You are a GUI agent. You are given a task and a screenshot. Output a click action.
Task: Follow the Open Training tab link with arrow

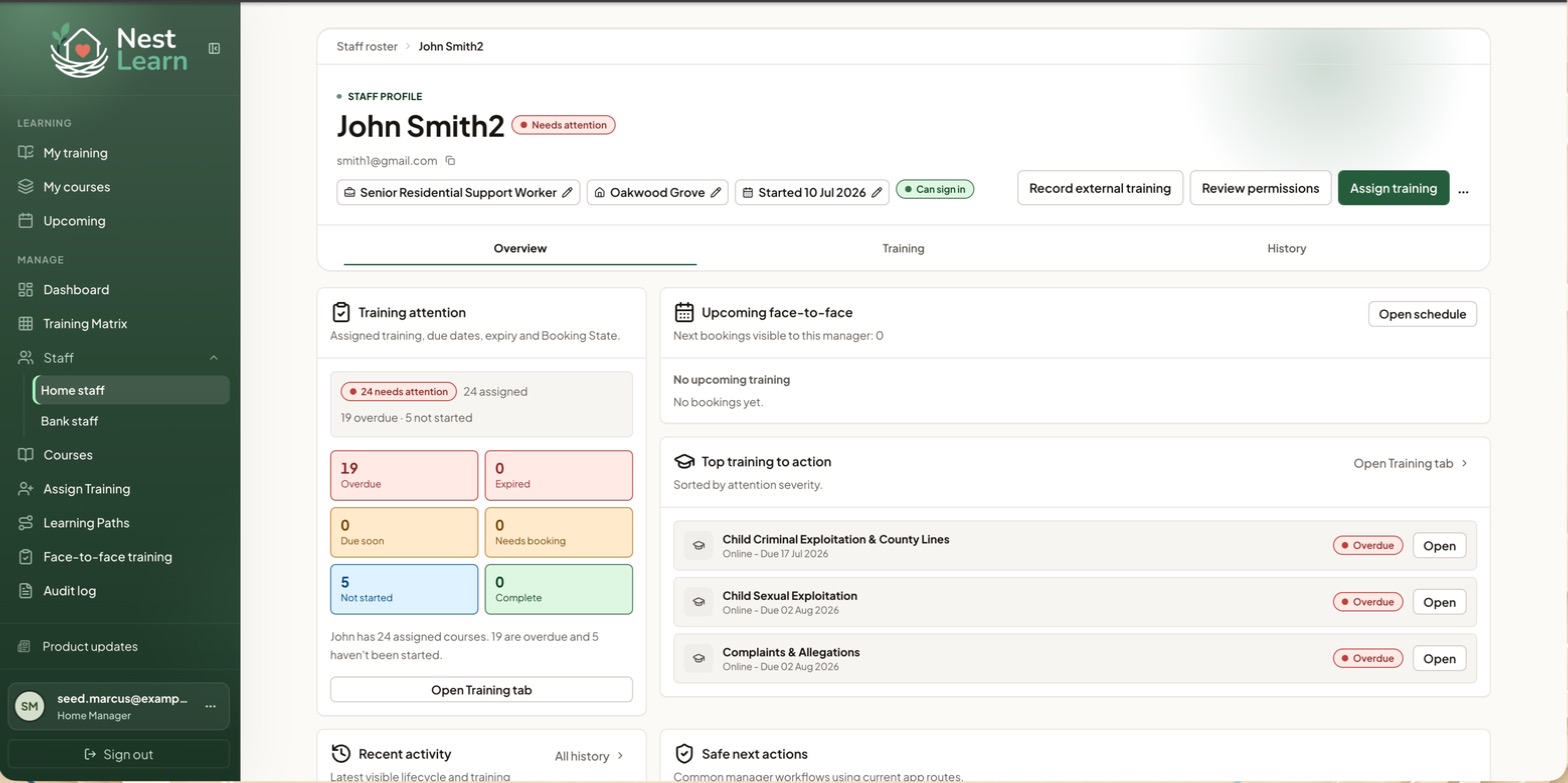pyautogui.click(x=1410, y=463)
